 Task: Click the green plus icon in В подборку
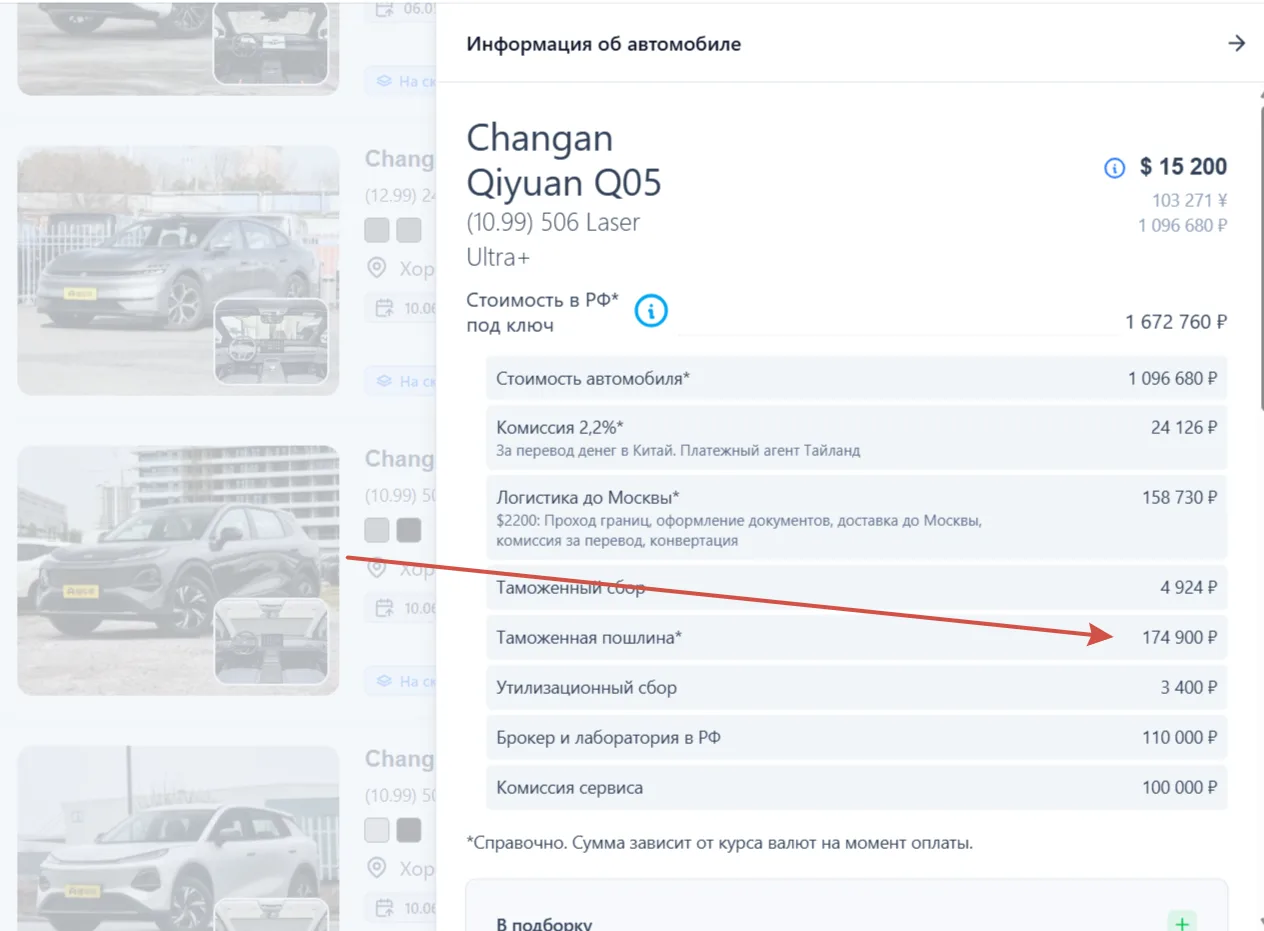1182,923
